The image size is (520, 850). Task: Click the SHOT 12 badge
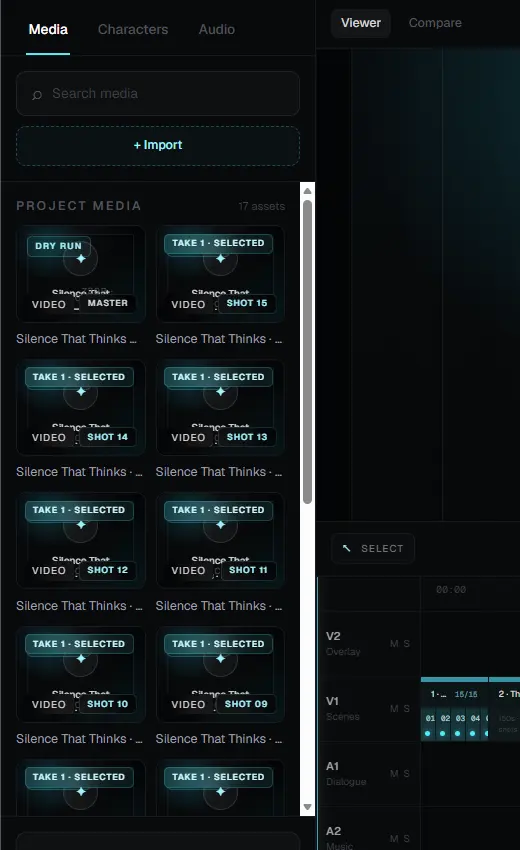point(107,570)
